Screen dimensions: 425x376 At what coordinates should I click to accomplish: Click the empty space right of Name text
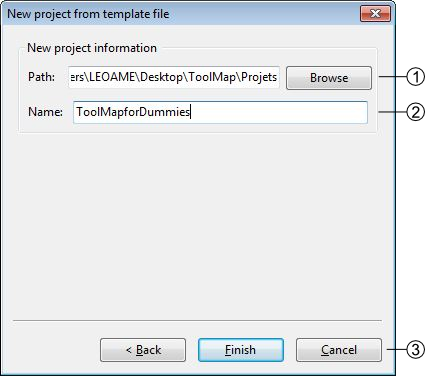tap(278, 112)
